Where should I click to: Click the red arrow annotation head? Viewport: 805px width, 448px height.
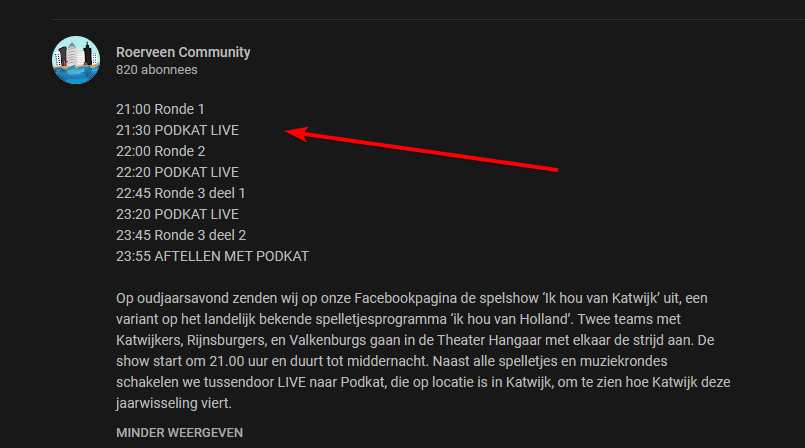(298, 133)
